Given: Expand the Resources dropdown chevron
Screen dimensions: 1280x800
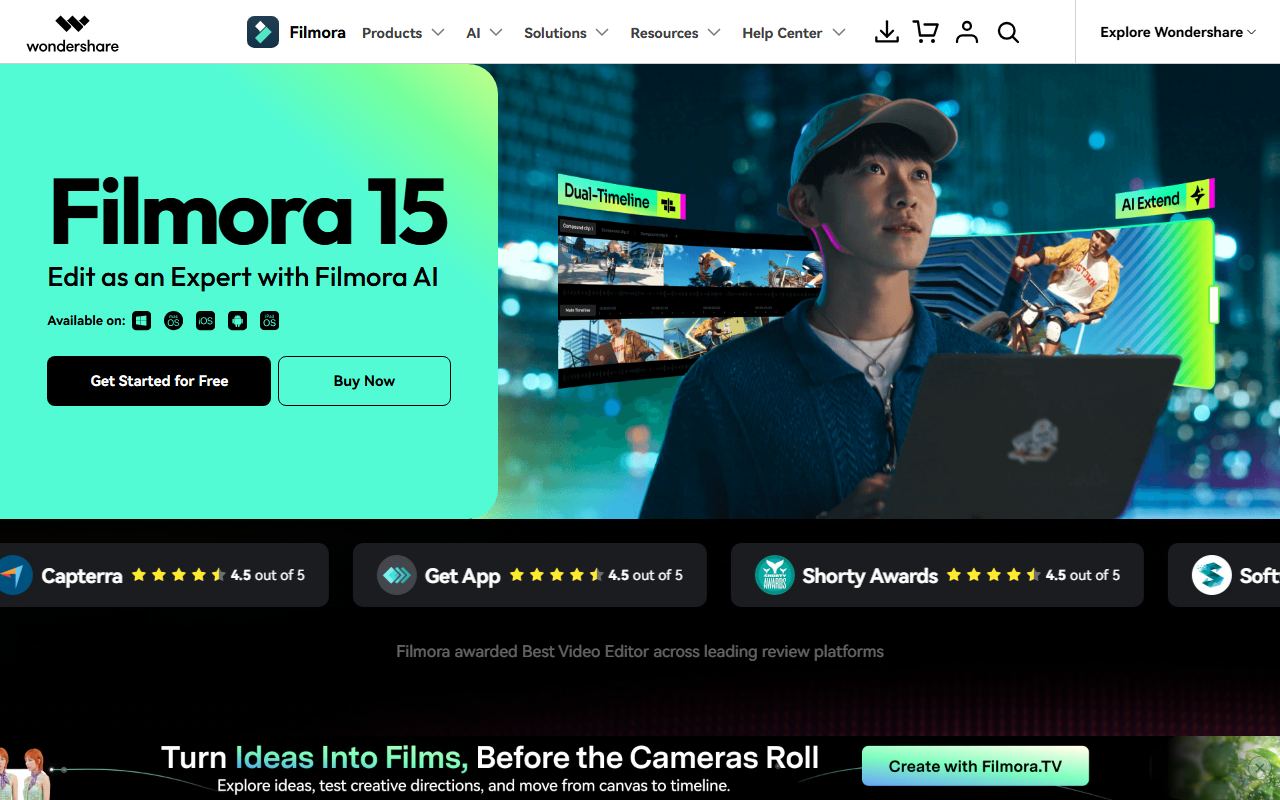Looking at the screenshot, I should tap(714, 33).
